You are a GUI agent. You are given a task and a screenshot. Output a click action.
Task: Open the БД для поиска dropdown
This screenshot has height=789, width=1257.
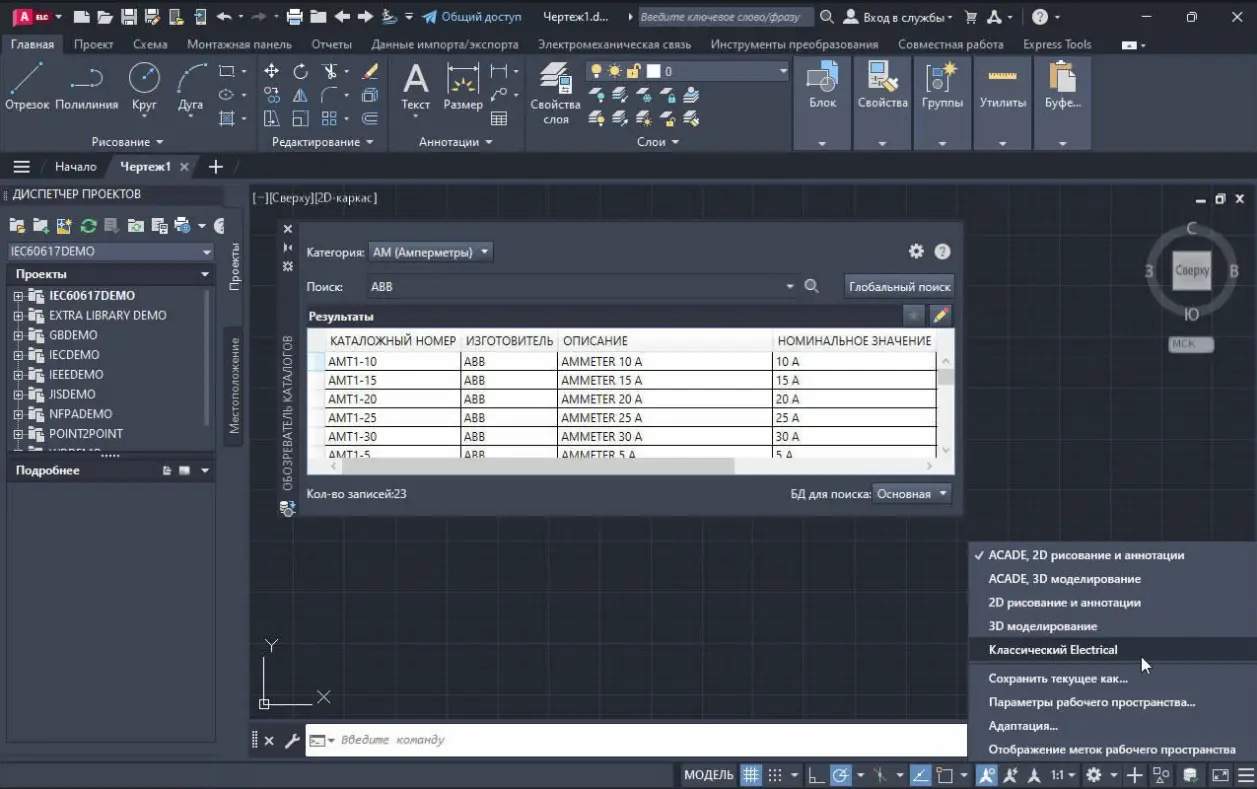coord(911,494)
